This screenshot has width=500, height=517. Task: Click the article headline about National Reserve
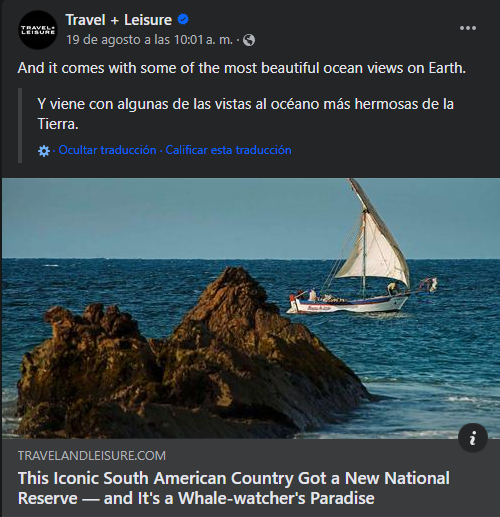click(233, 488)
